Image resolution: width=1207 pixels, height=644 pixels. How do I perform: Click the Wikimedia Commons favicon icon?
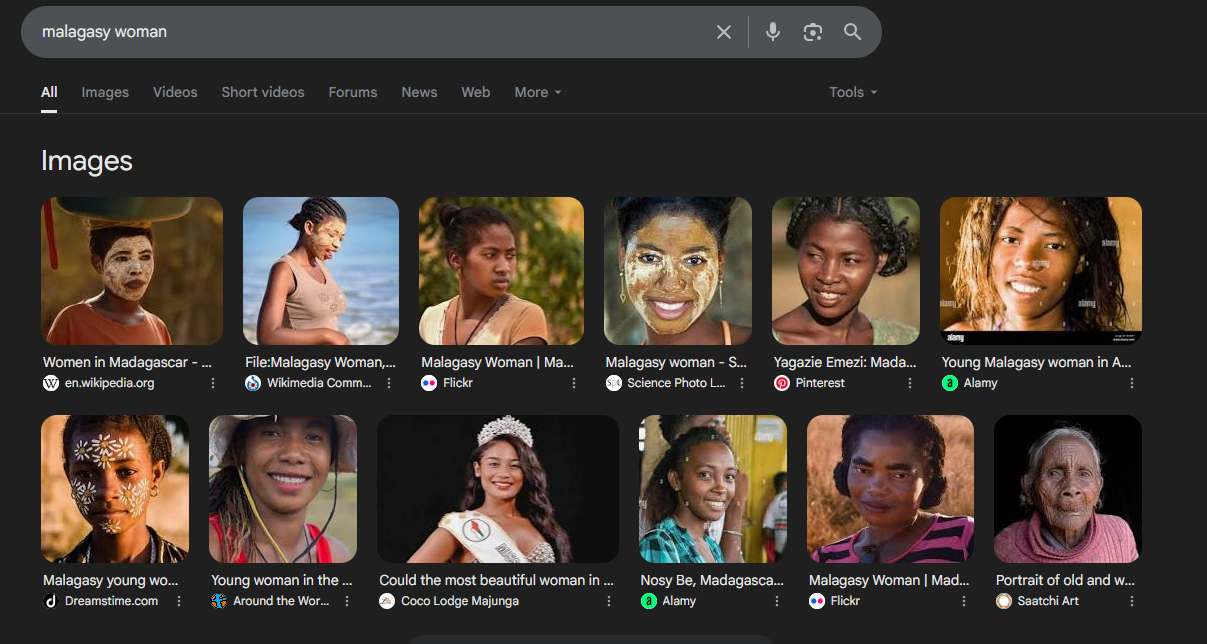tap(253, 383)
